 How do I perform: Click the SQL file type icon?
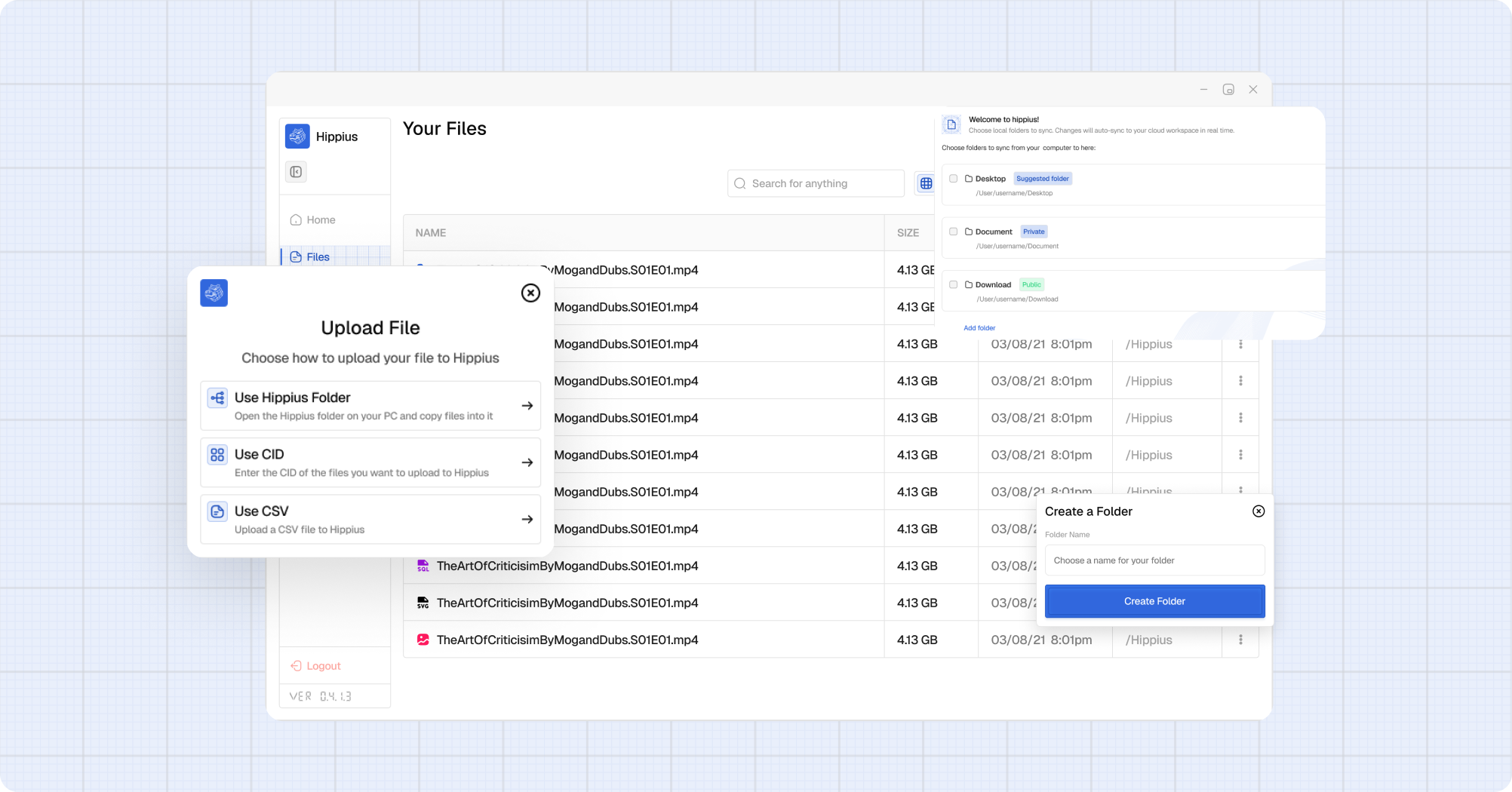[423, 566]
